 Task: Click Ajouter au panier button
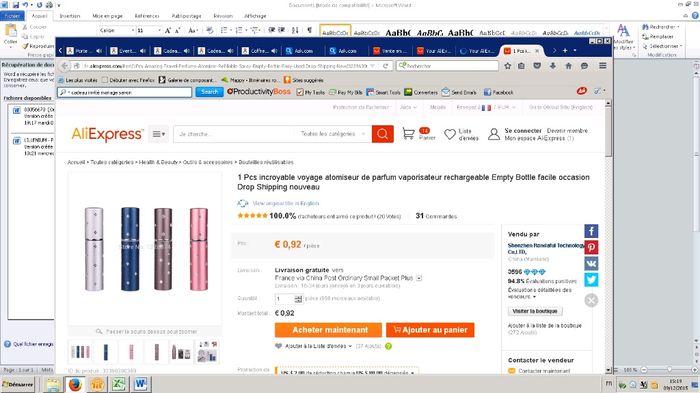[x=430, y=330]
